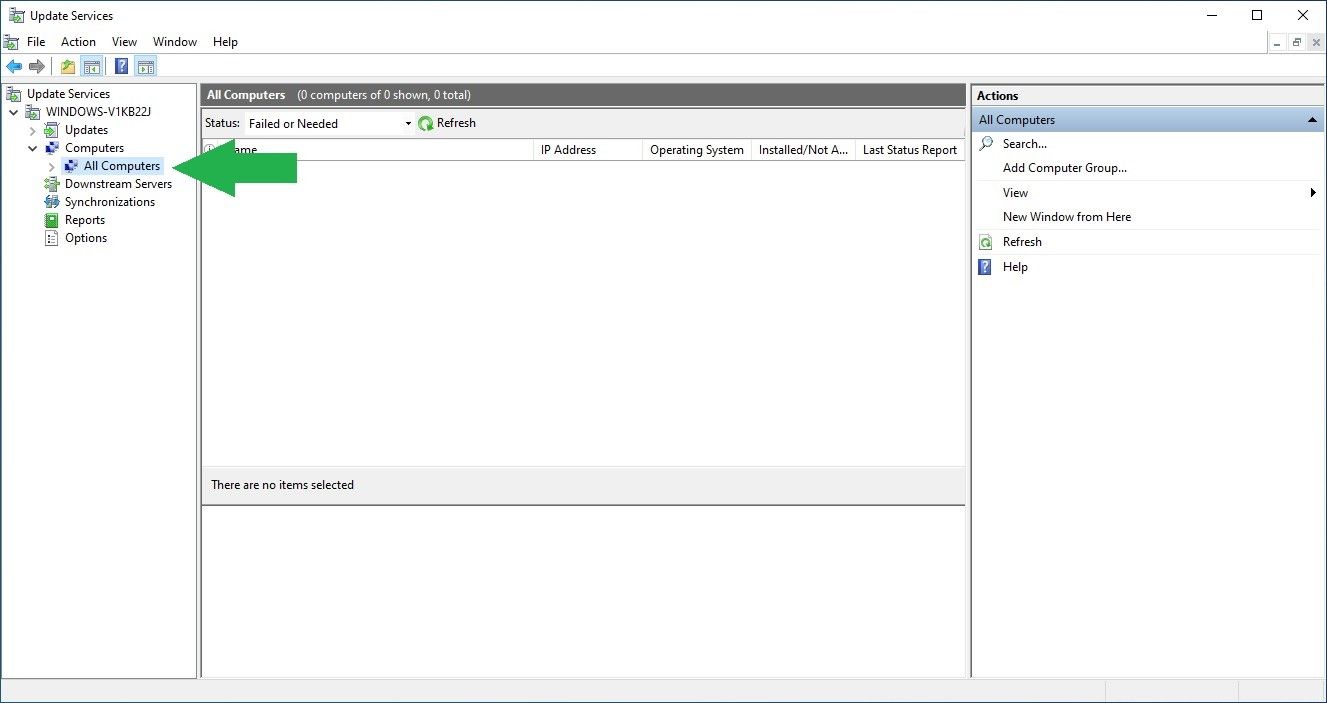Image resolution: width=1327 pixels, height=703 pixels.
Task: Sort by IP Address column header
Action: [x=588, y=150]
